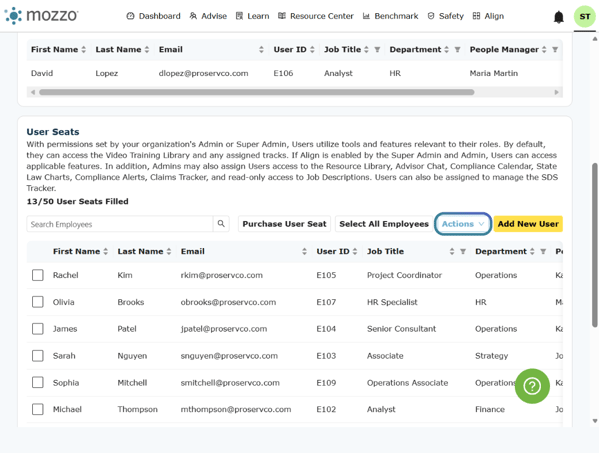Click the Search Employees field
The image size is (599, 453).
click(x=120, y=224)
